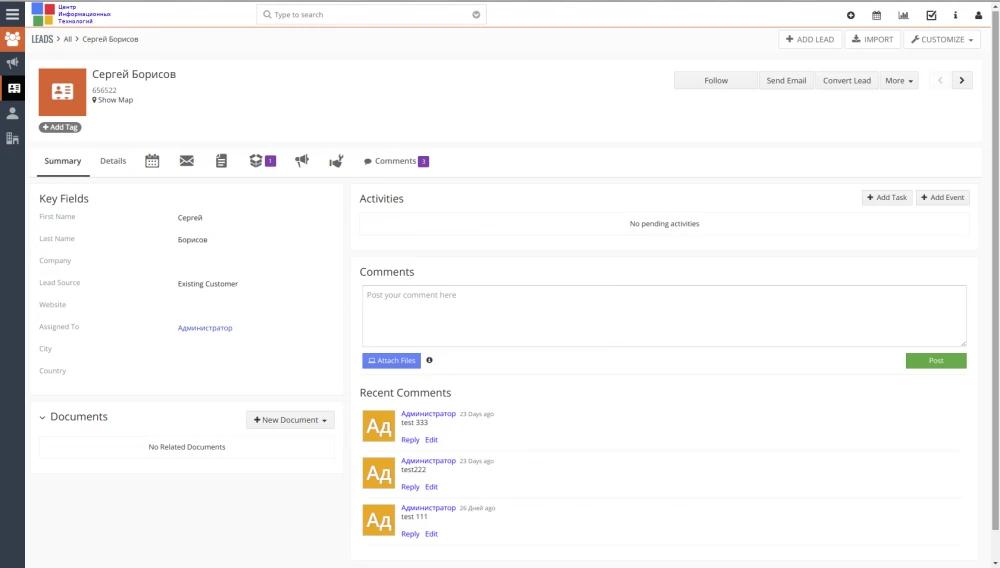Click the Add Task button

(x=887, y=198)
